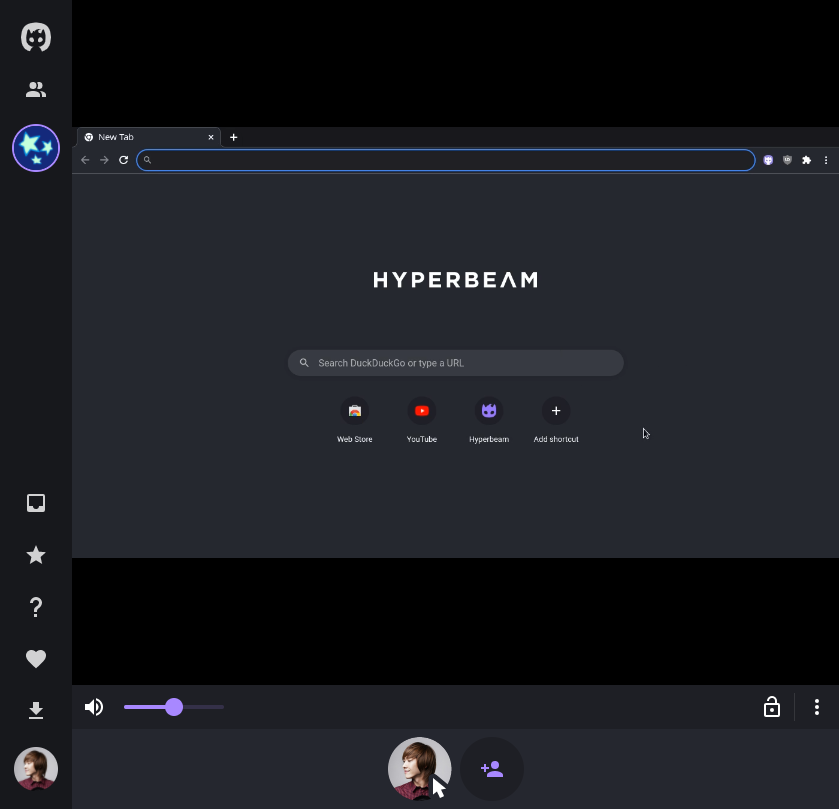
Task: Open user profile avatar in sidebar
Action: point(36,769)
